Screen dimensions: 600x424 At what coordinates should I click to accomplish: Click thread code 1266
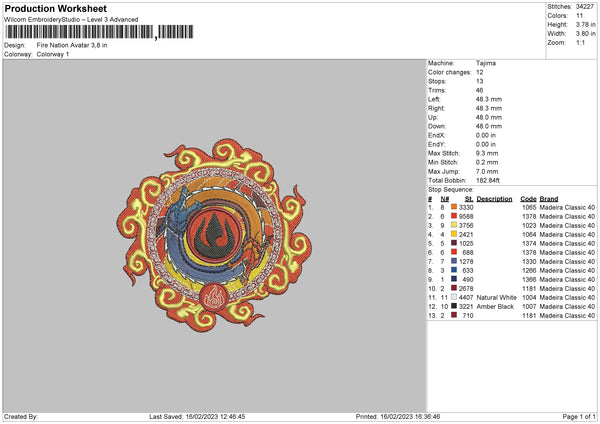(529, 271)
